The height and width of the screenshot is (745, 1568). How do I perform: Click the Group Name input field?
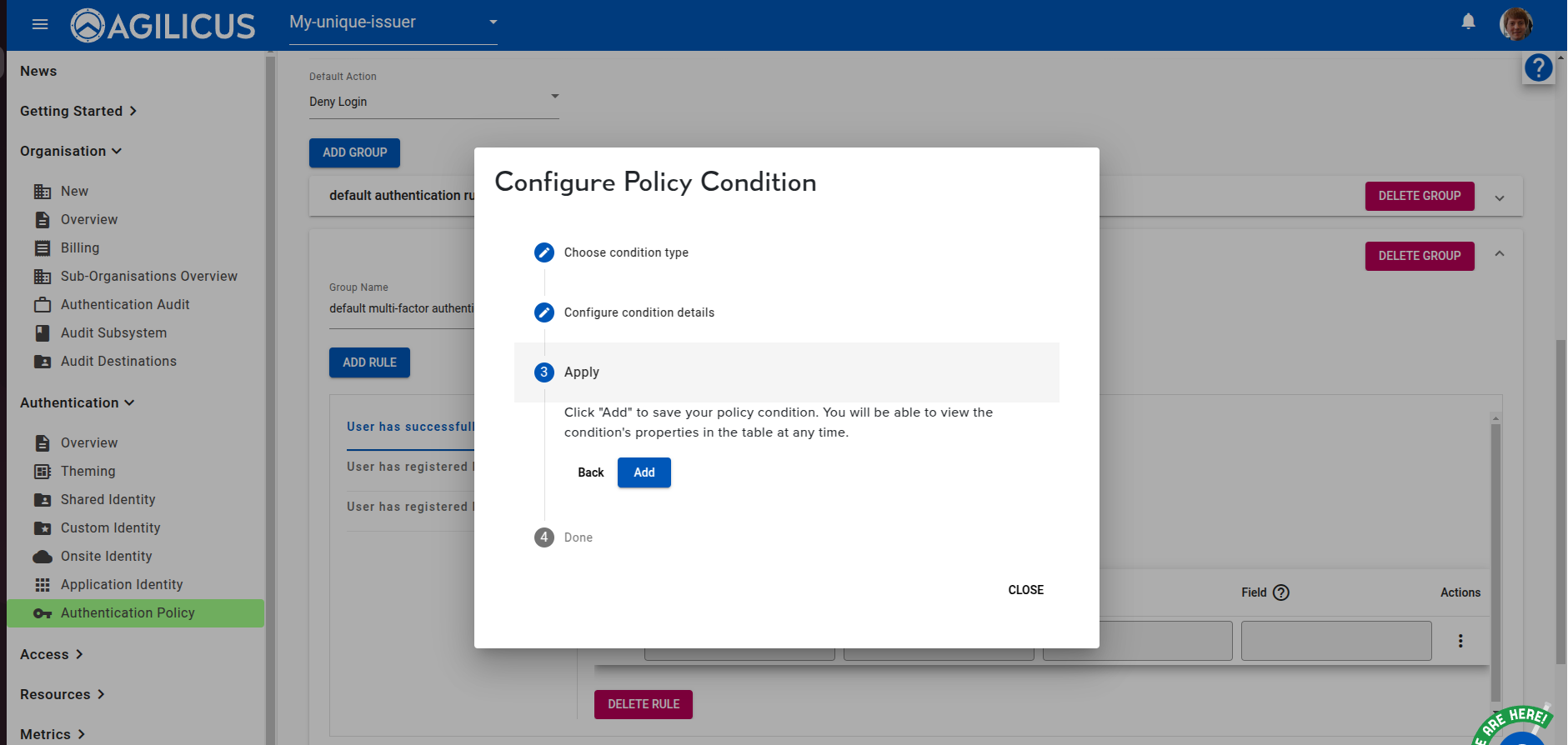[x=400, y=308]
